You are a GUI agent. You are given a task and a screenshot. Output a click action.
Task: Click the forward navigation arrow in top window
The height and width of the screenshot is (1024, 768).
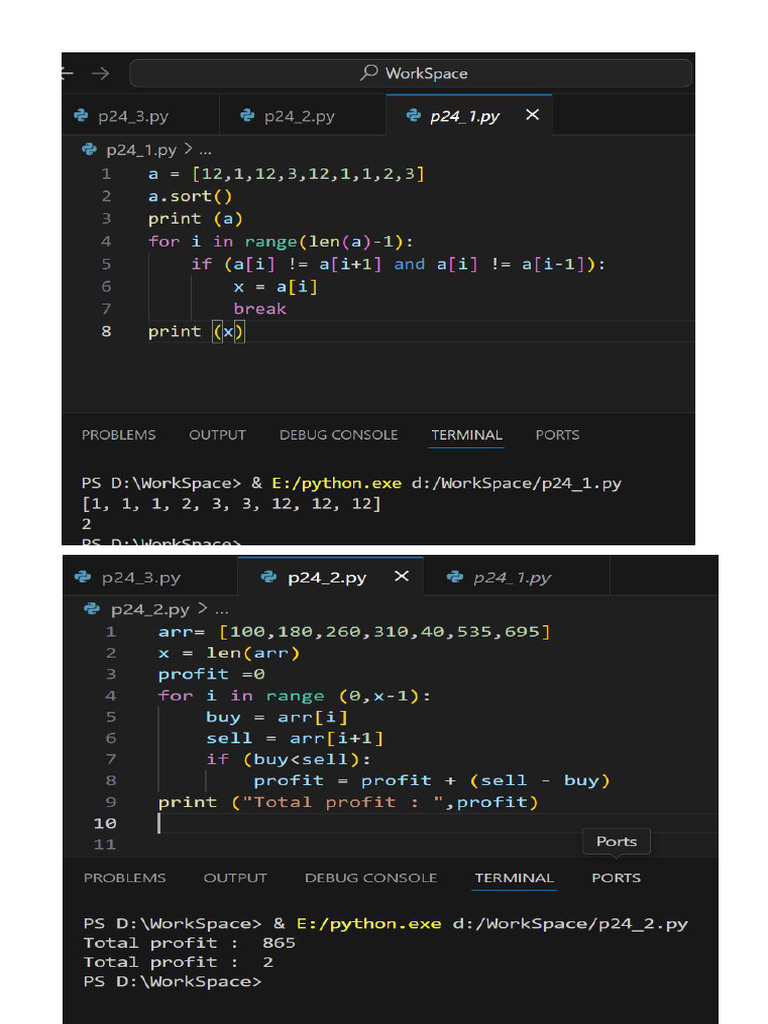pos(101,73)
